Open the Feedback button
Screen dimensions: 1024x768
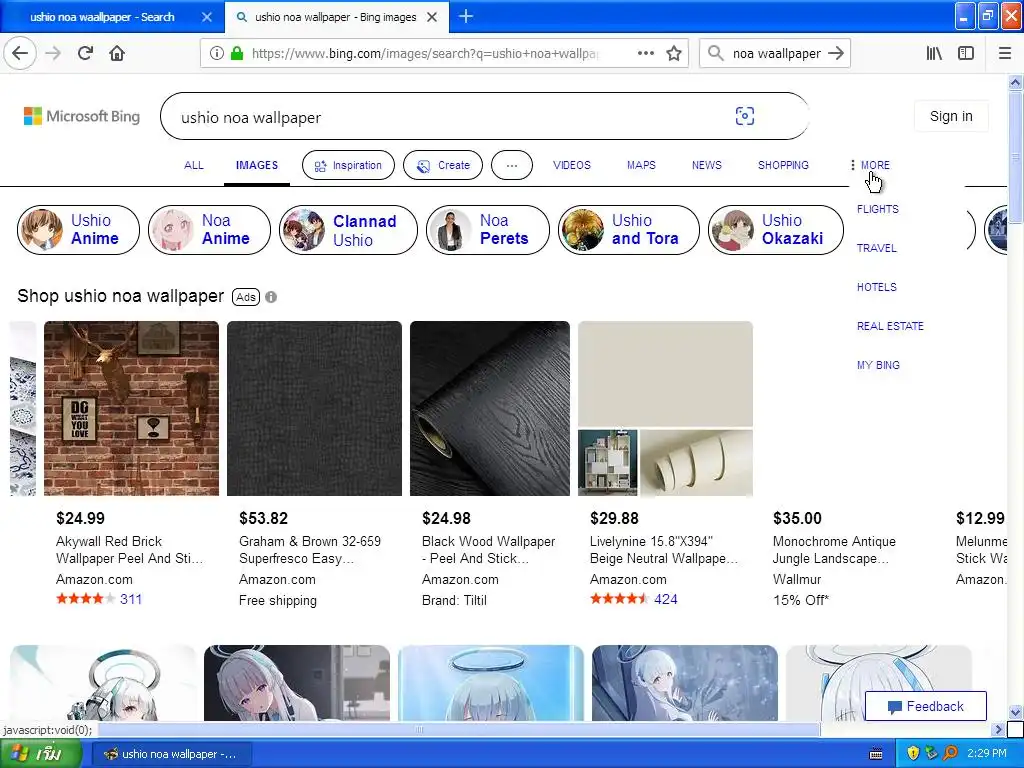pos(925,706)
